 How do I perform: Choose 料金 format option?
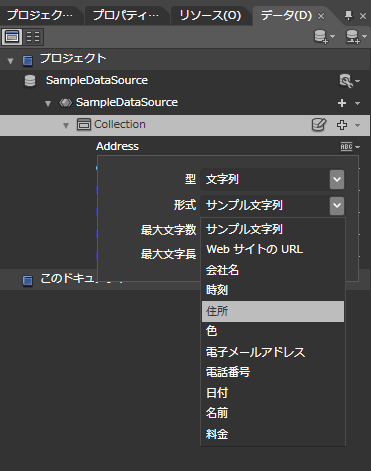click(273, 434)
